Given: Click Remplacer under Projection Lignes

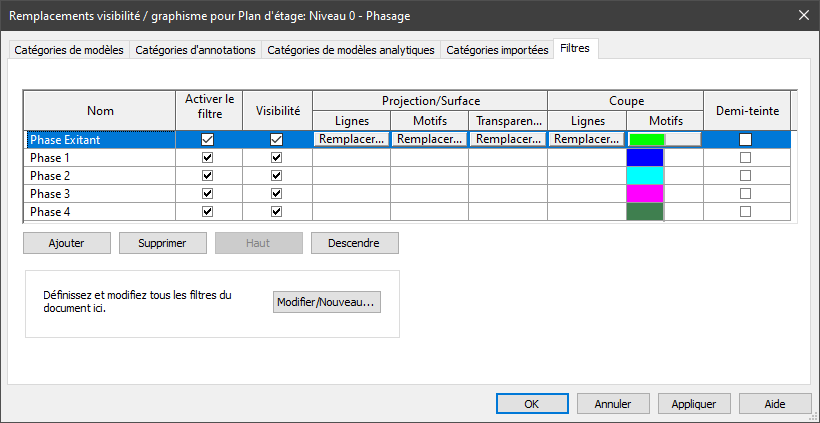Looking at the screenshot, I should point(351,140).
